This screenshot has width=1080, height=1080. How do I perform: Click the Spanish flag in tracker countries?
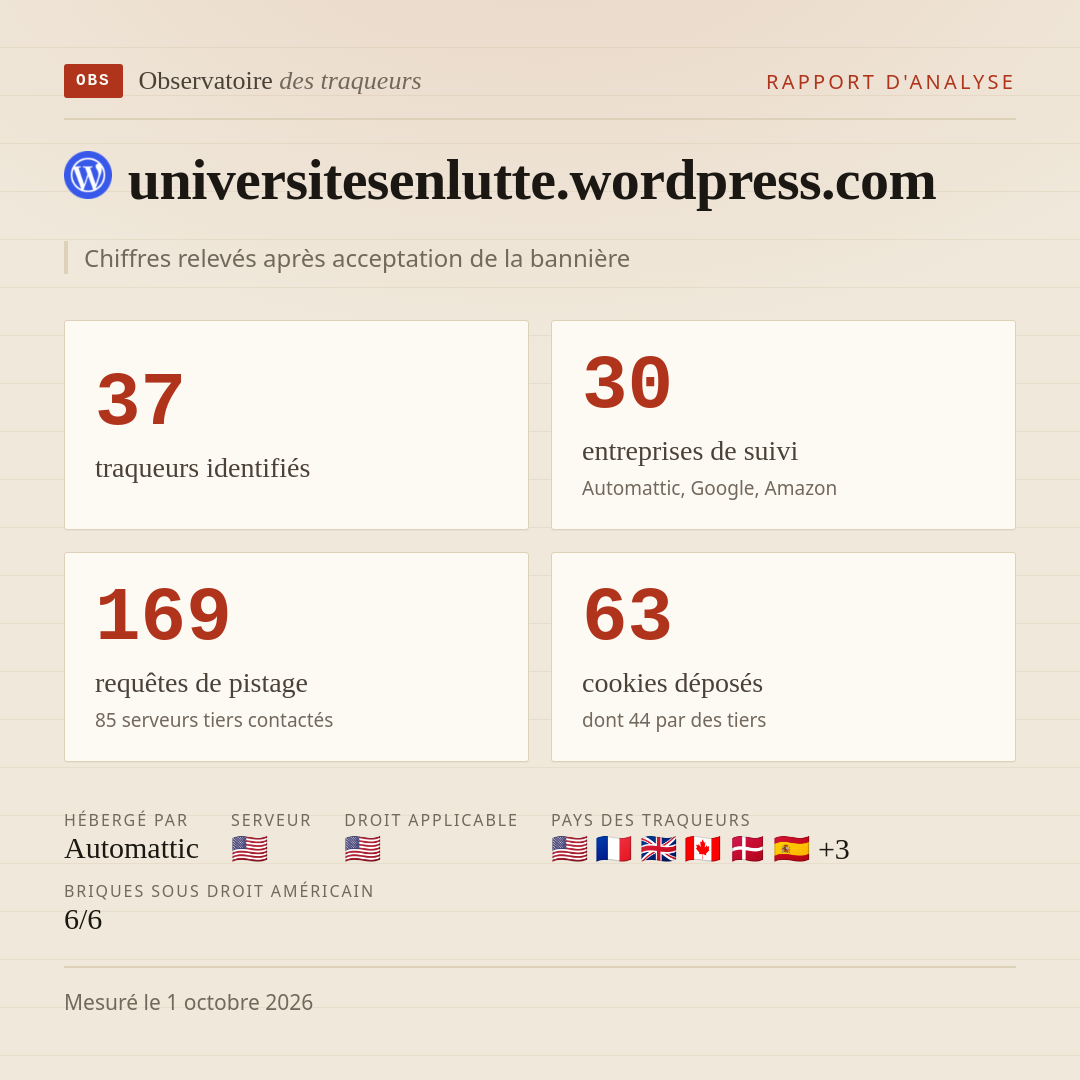click(791, 849)
